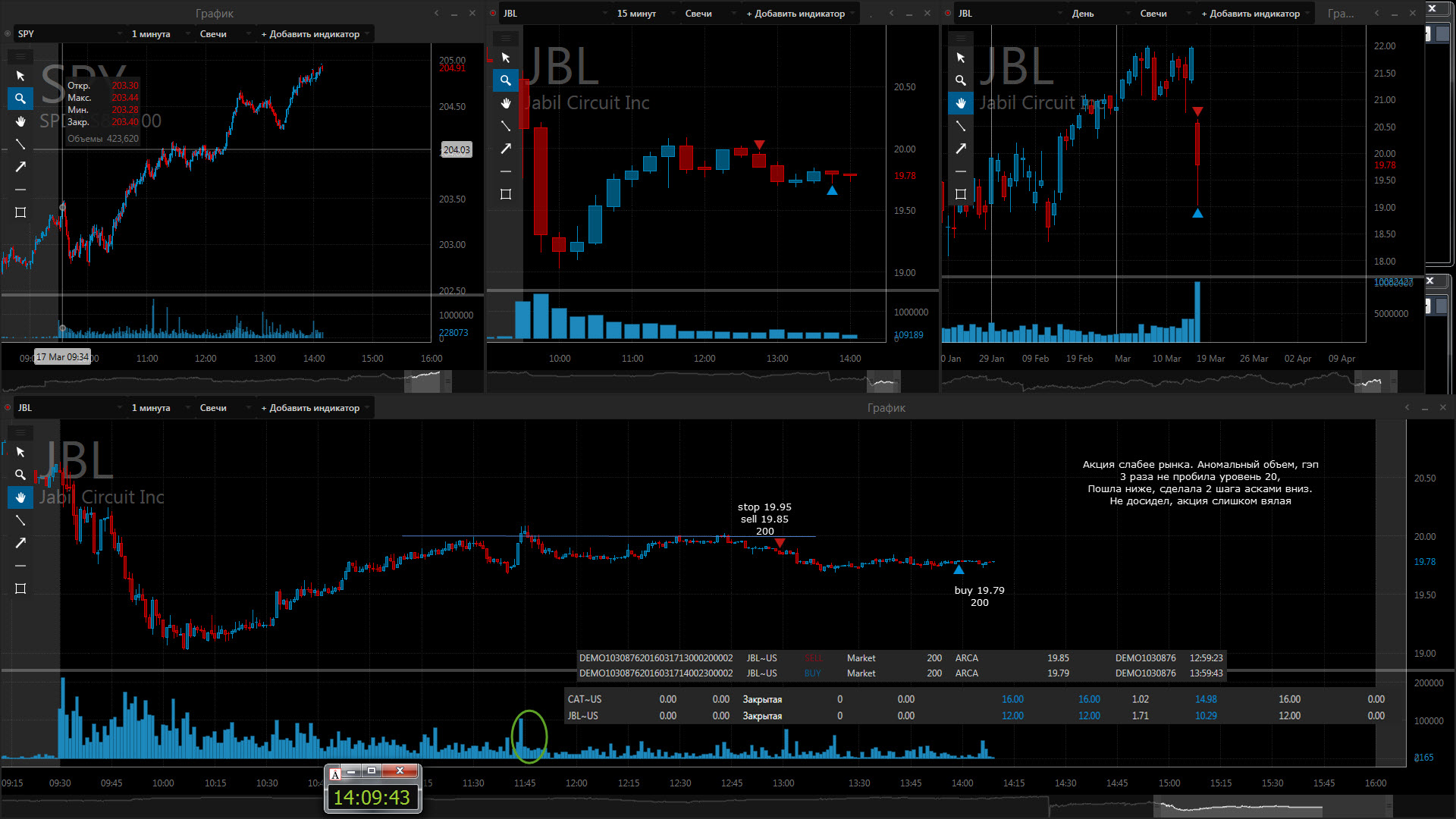Open JBL symbol selector in daily chart

click(x=1010, y=13)
